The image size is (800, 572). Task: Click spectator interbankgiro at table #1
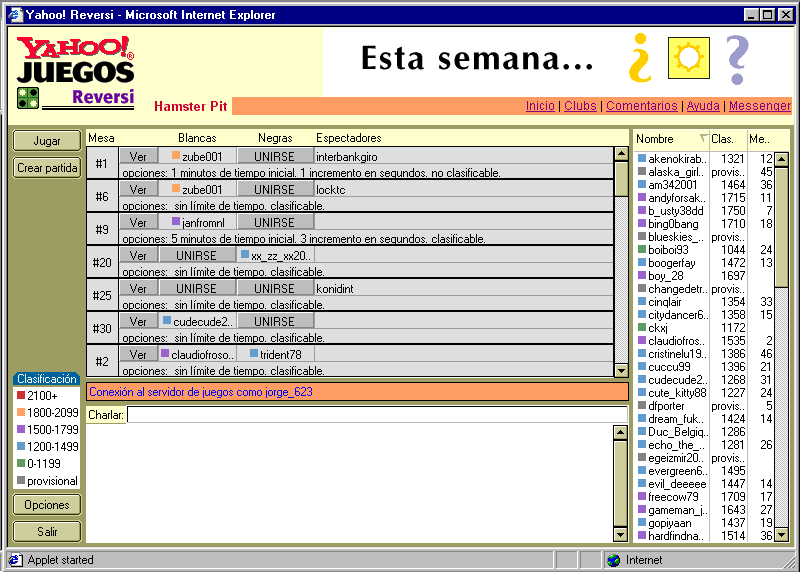[x=346, y=157]
